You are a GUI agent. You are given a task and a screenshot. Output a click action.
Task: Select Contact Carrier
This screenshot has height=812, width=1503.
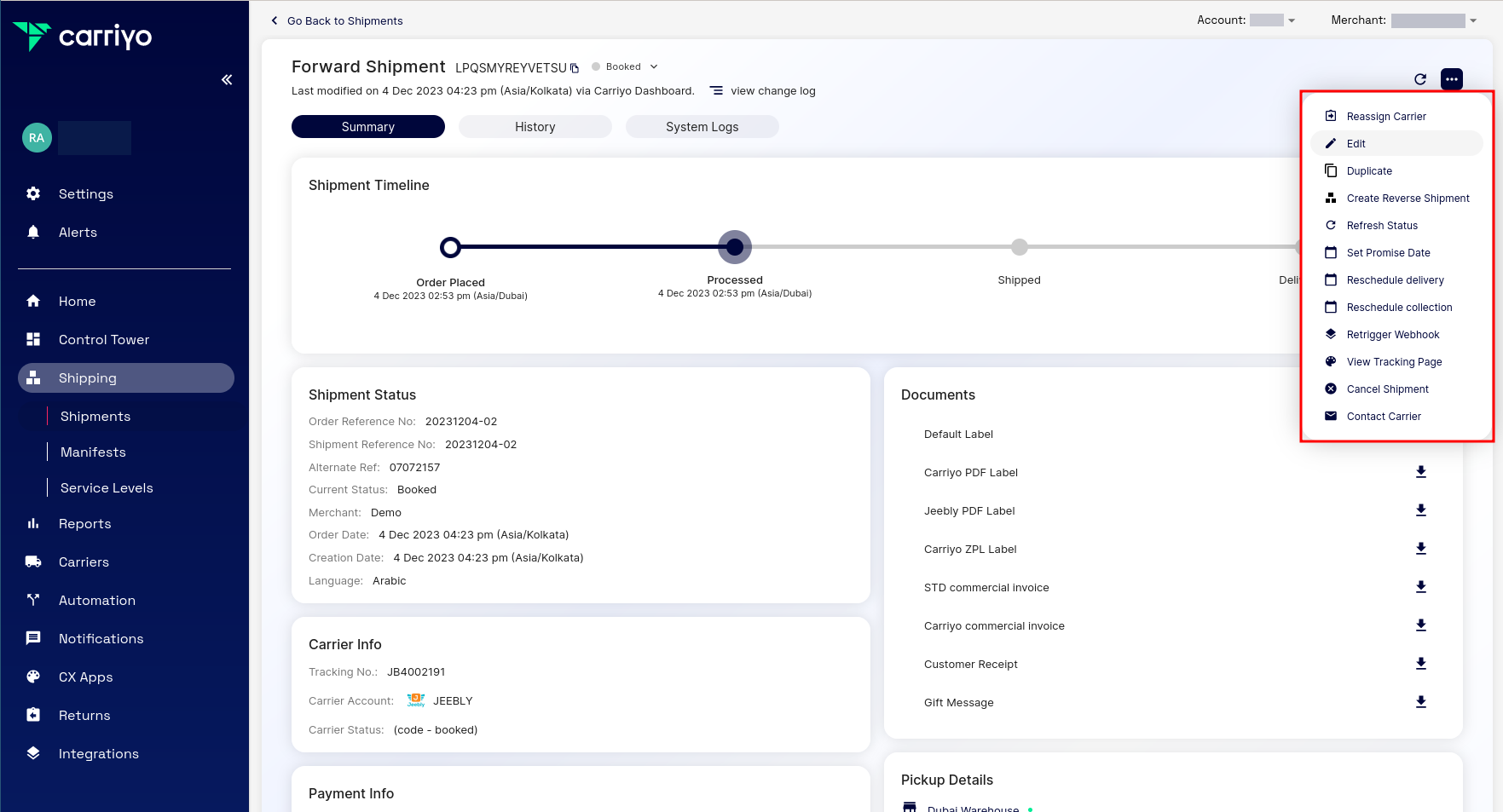pos(1397,416)
